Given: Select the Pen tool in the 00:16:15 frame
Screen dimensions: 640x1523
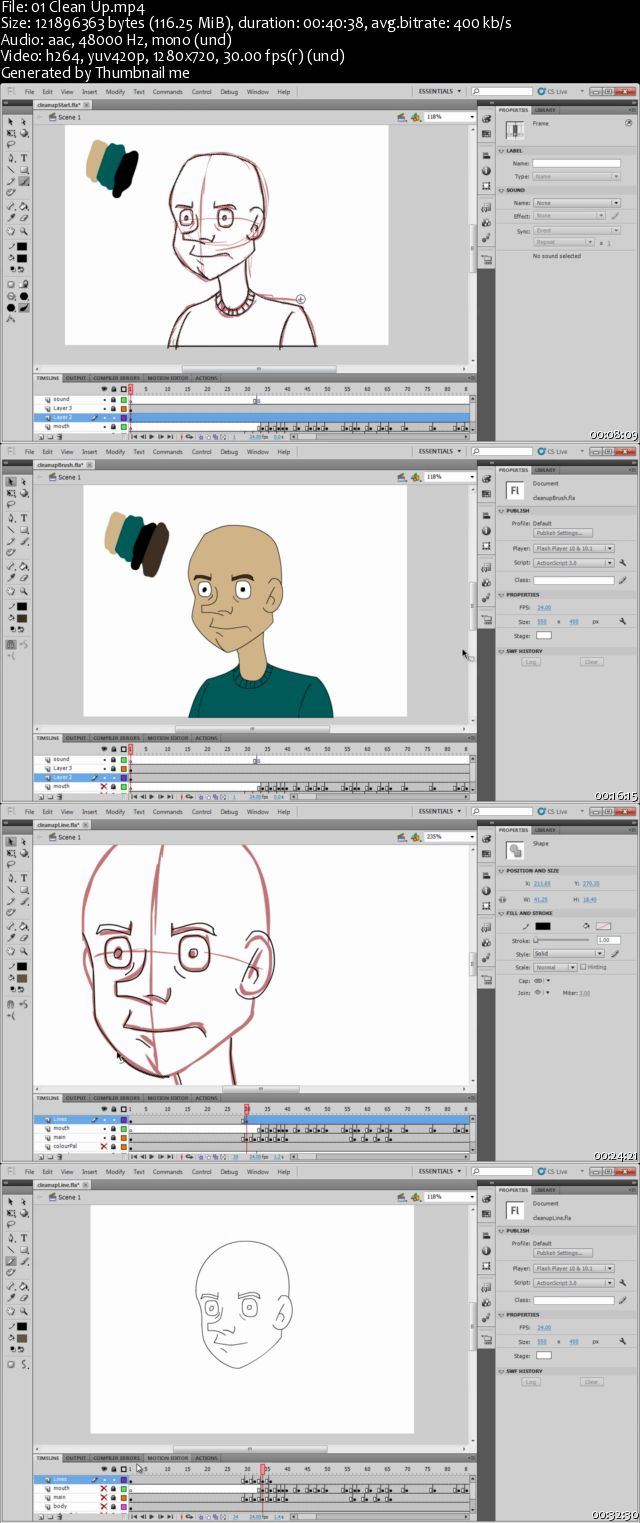Looking at the screenshot, I should tap(11, 518).
